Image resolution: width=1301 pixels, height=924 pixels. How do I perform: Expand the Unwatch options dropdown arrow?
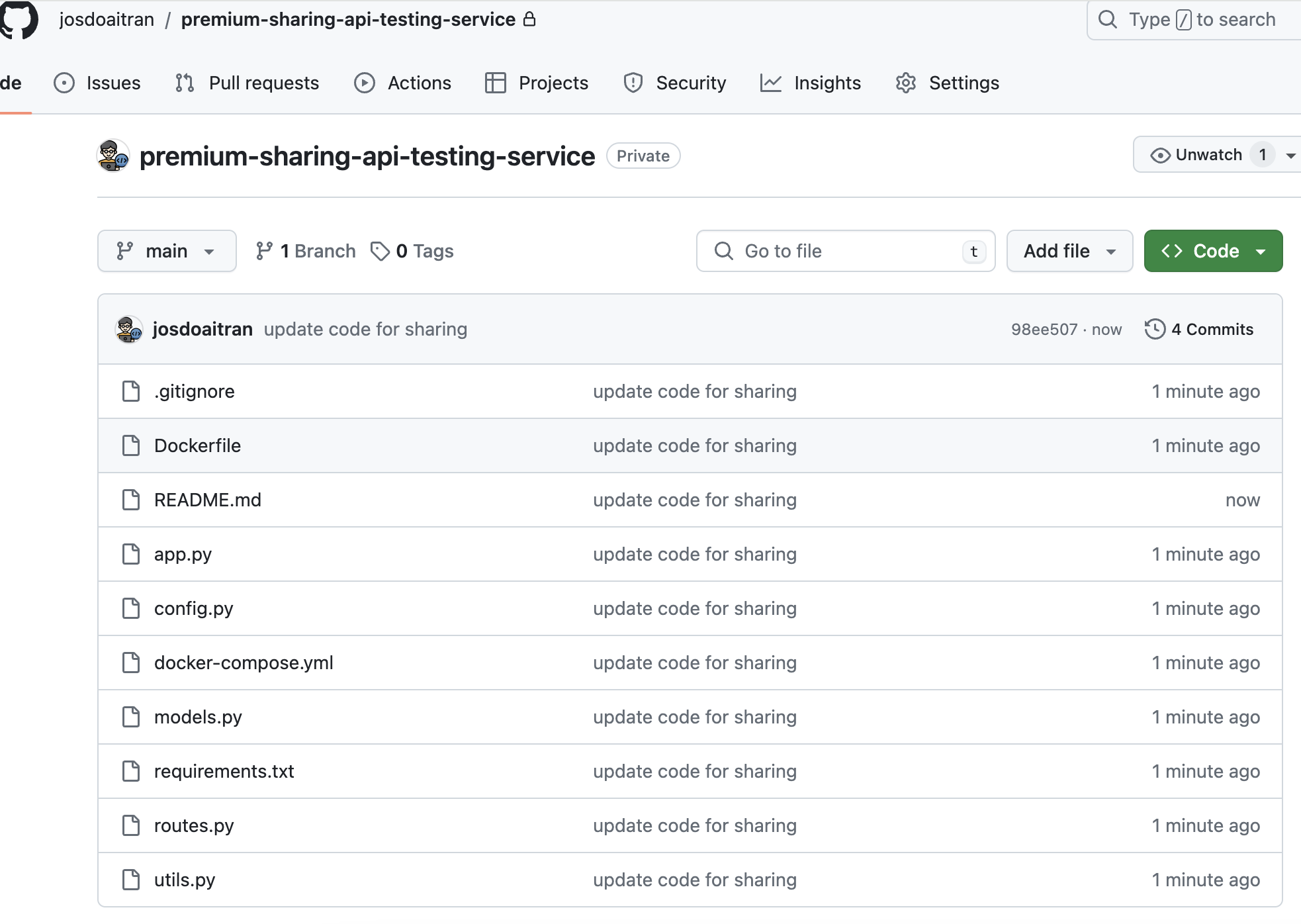pyautogui.click(x=1290, y=156)
